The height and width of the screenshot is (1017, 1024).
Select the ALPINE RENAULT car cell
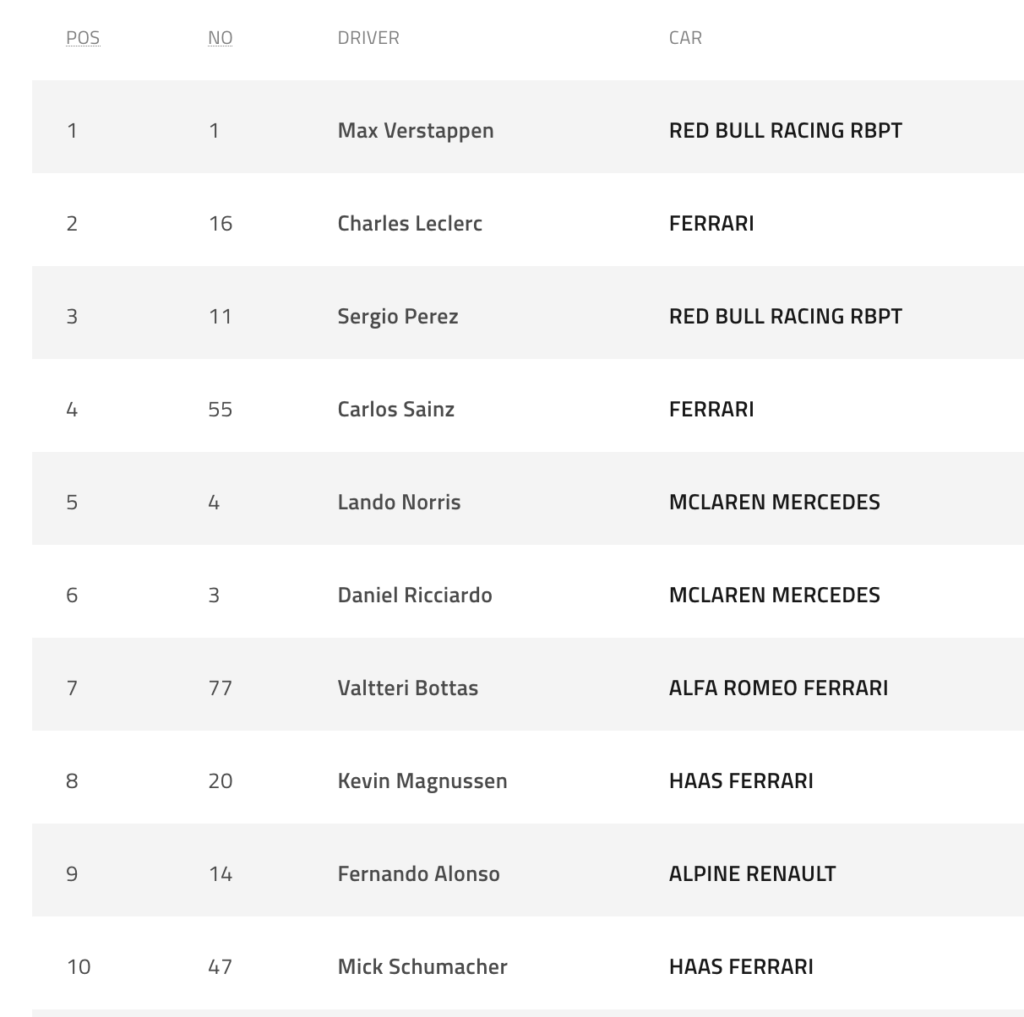point(752,875)
